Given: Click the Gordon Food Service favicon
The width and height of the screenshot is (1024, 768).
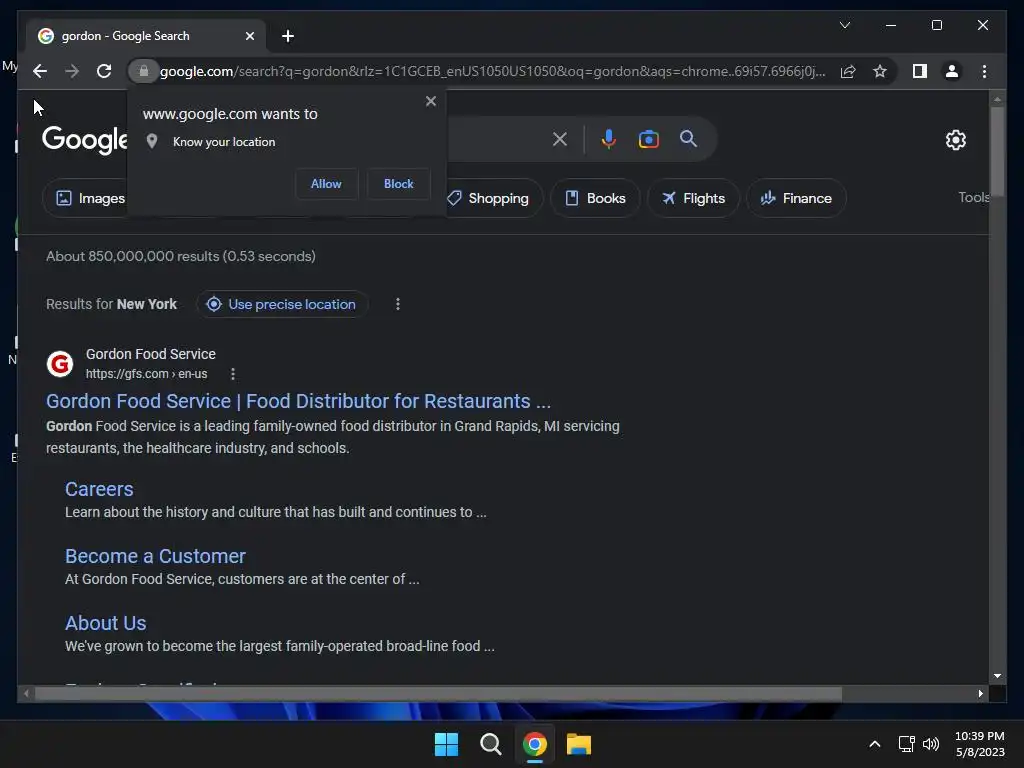Looking at the screenshot, I should coord(60,364).
